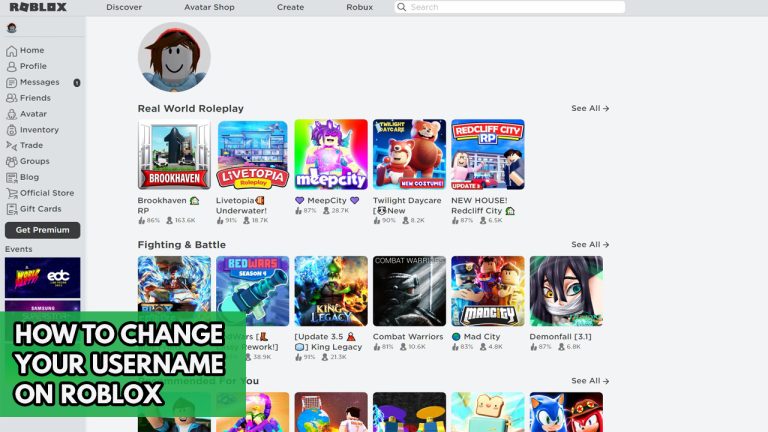Open the Official Store cart icon

click(x=11, y=193)
